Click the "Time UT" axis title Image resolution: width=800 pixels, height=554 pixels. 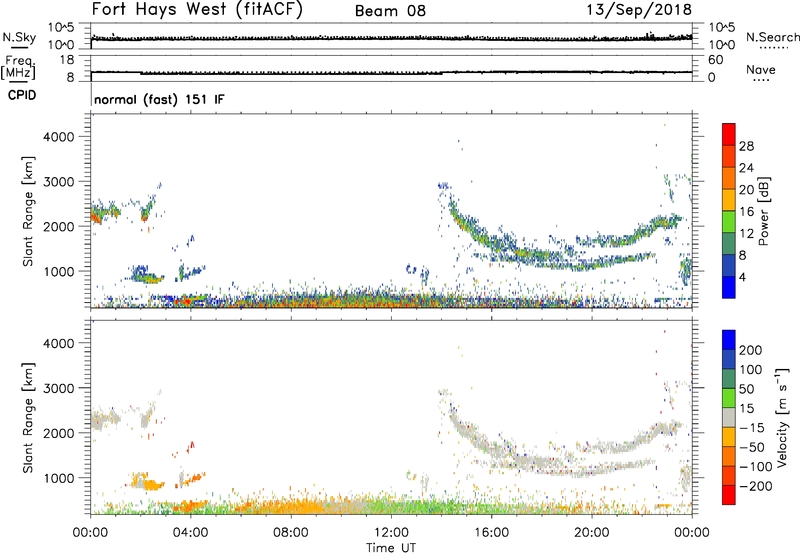coord(391,548)
